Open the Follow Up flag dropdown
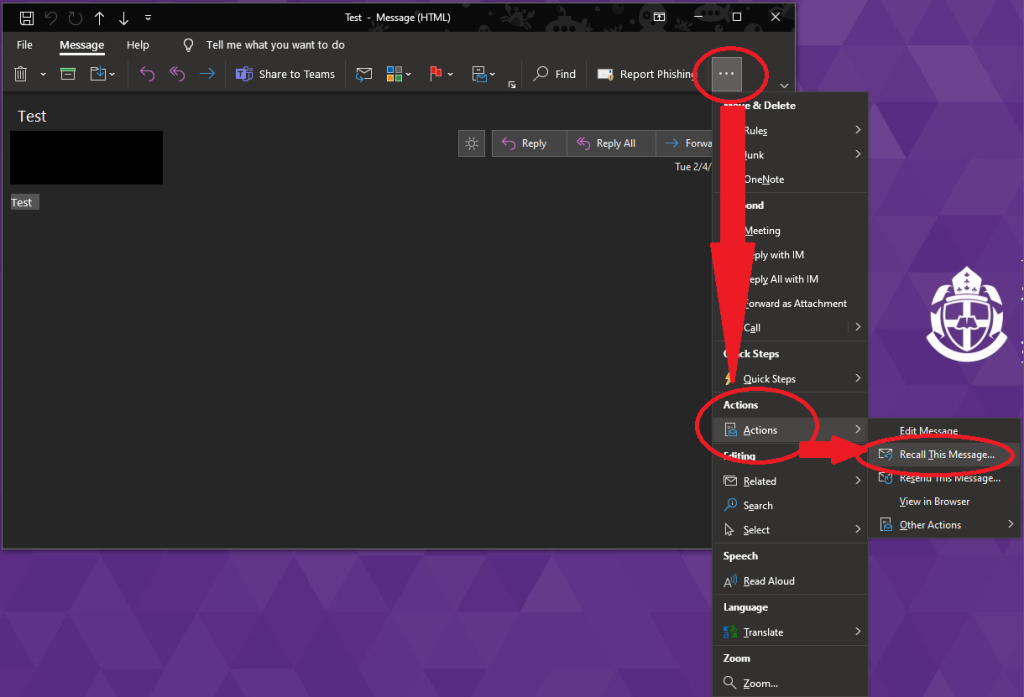 click(441, 74)
